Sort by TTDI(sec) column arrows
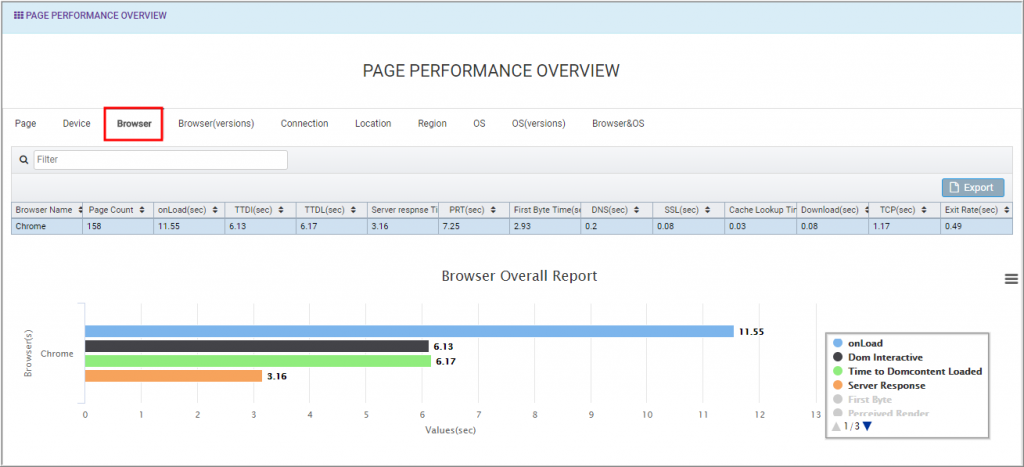The height and width of the screenshot is (467, 1024). 280,210
